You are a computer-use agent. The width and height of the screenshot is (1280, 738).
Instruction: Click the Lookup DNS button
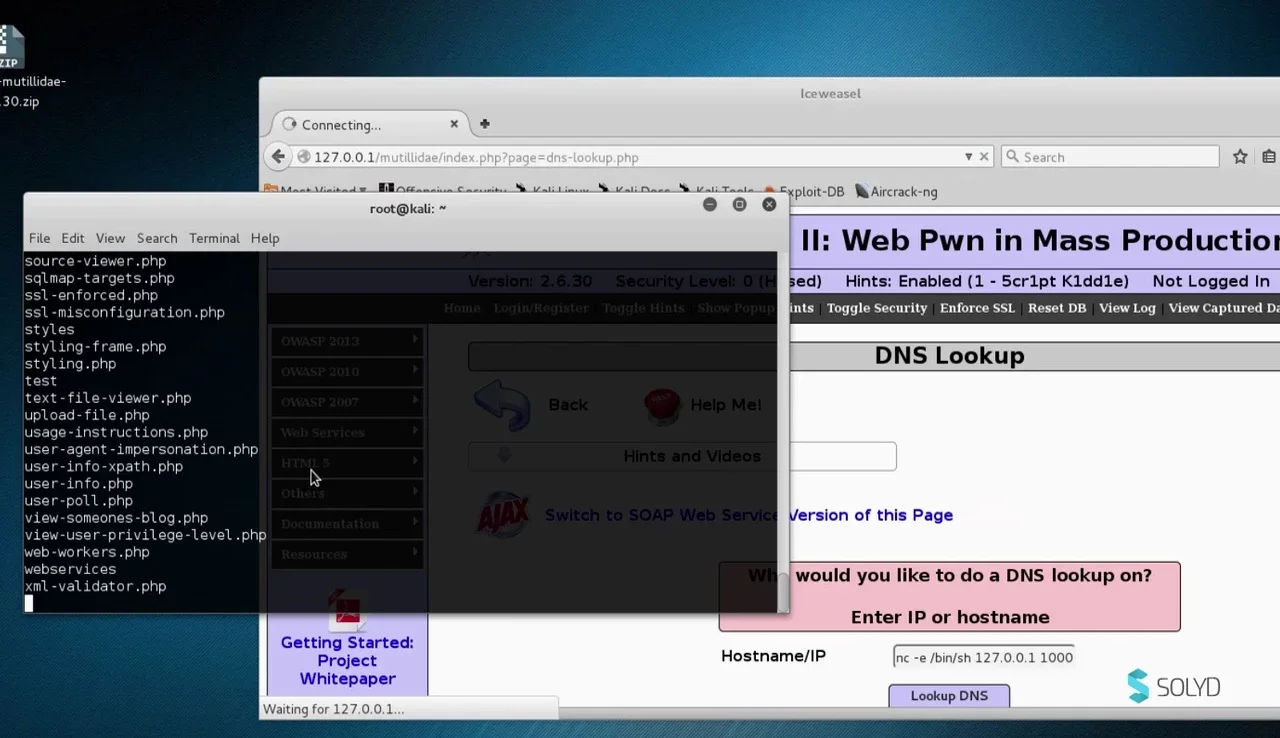click(x=949, y=696)
